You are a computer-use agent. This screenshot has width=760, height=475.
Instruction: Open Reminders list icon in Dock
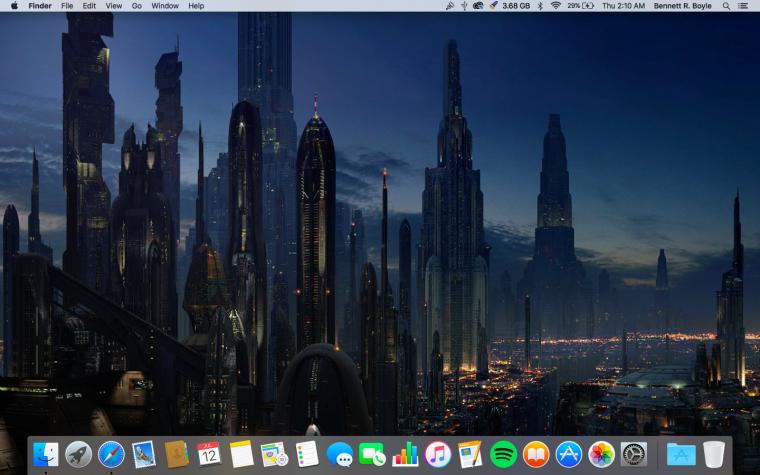click(x=307, y=454)
